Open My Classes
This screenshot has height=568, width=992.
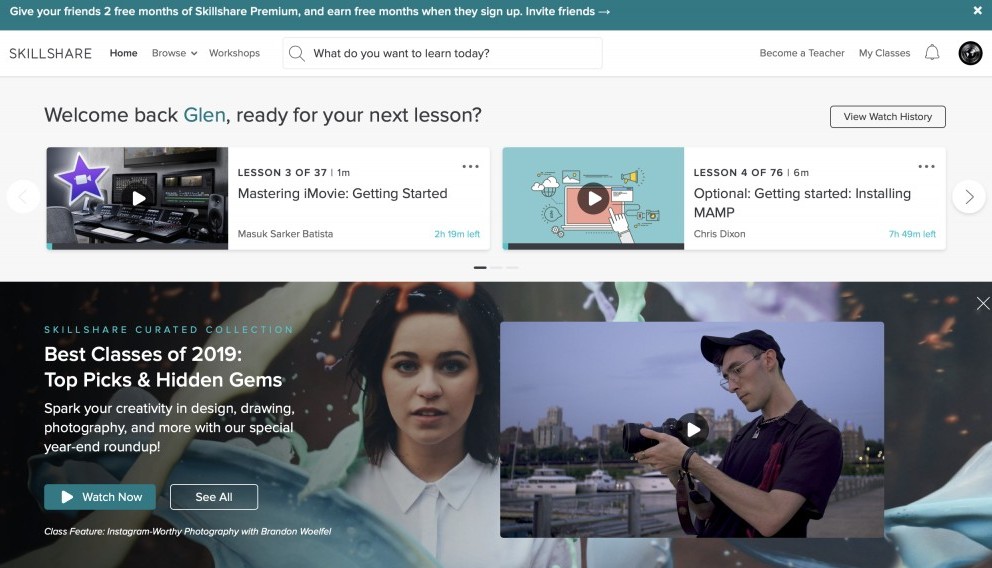[884, 53]
